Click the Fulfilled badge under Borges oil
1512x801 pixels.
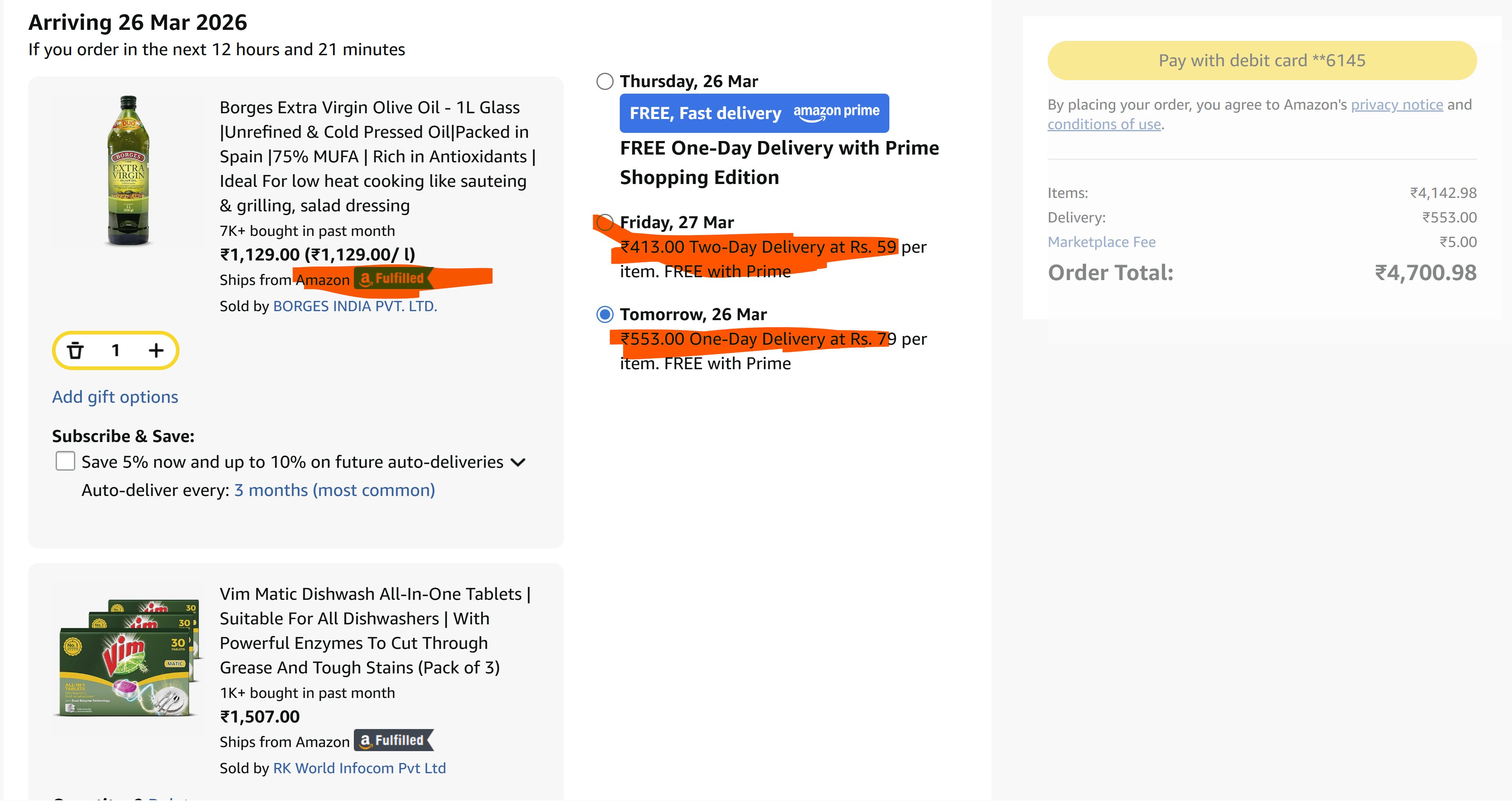393,279
